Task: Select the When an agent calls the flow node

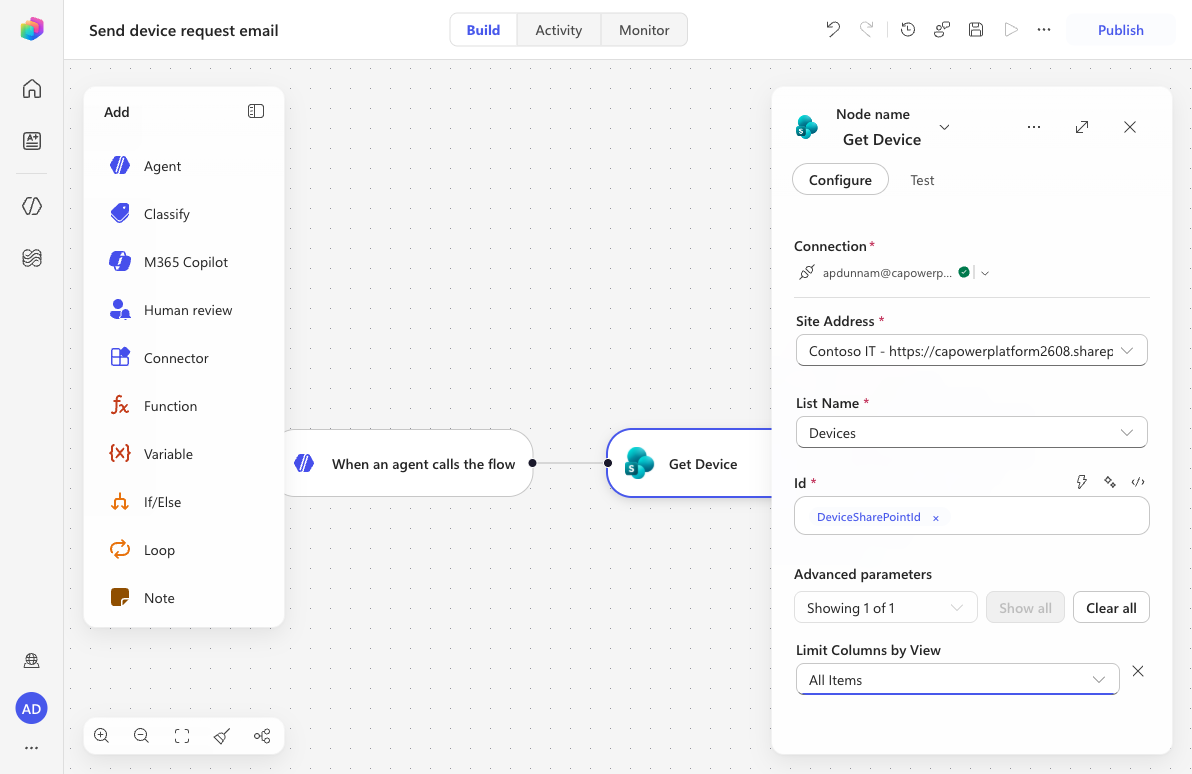Action: tap(407, 463)
